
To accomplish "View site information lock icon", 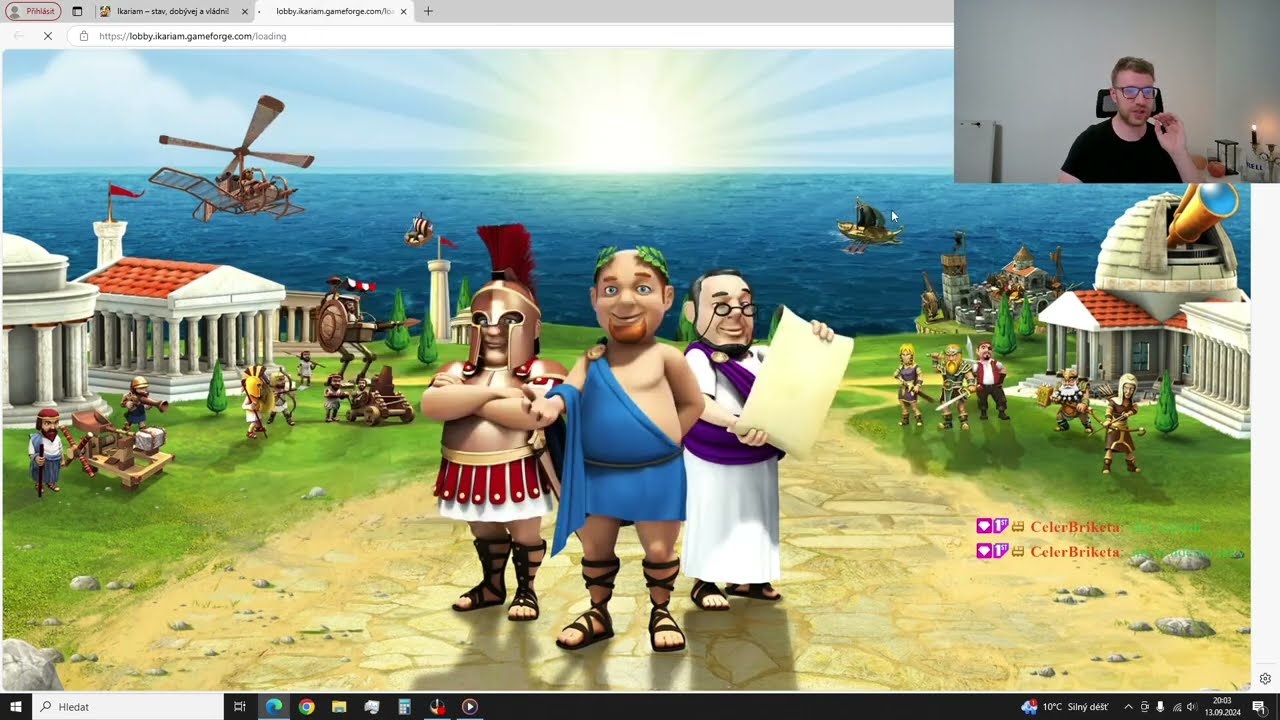I will pos(84,36).
